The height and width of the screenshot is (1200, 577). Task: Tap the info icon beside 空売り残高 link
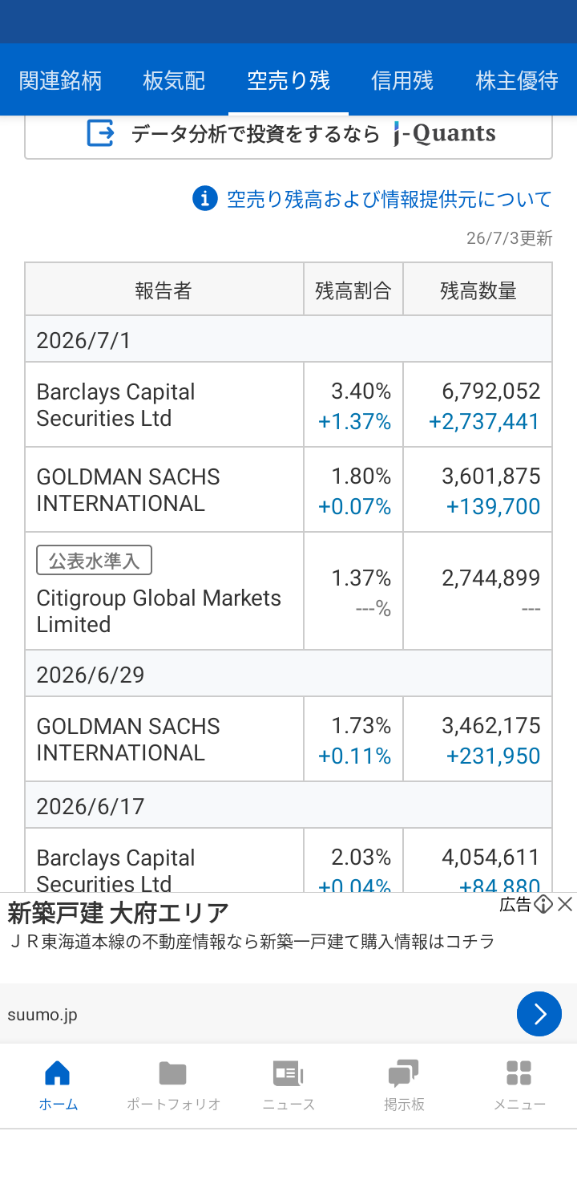click(205, 198)
